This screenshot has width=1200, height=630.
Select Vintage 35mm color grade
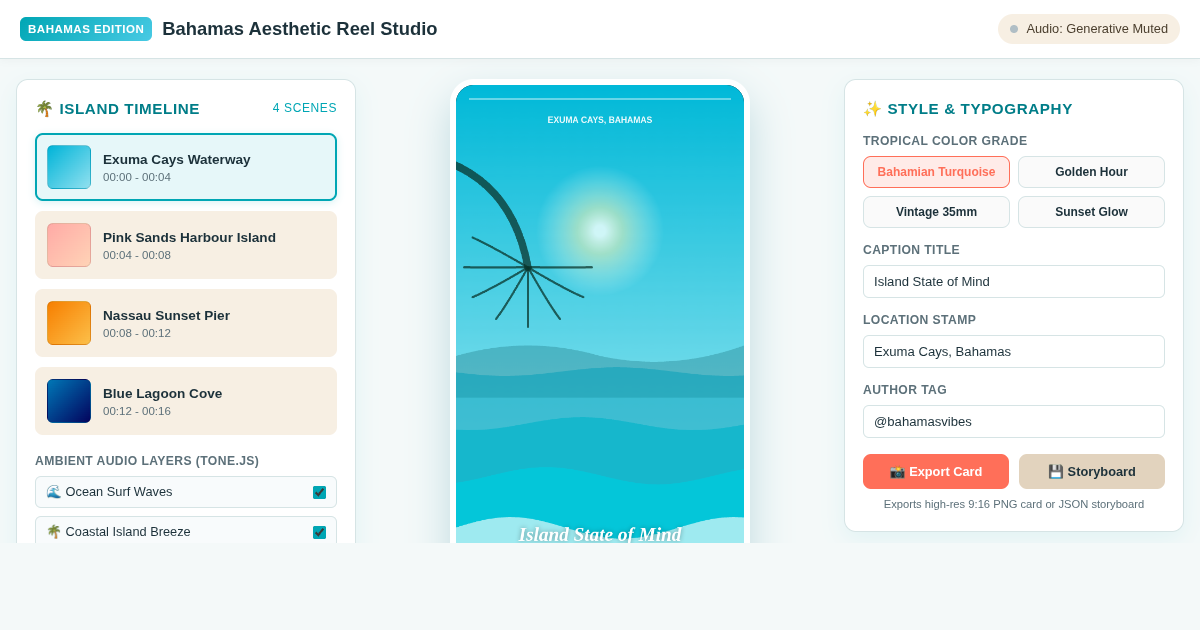tap(936, 212)
